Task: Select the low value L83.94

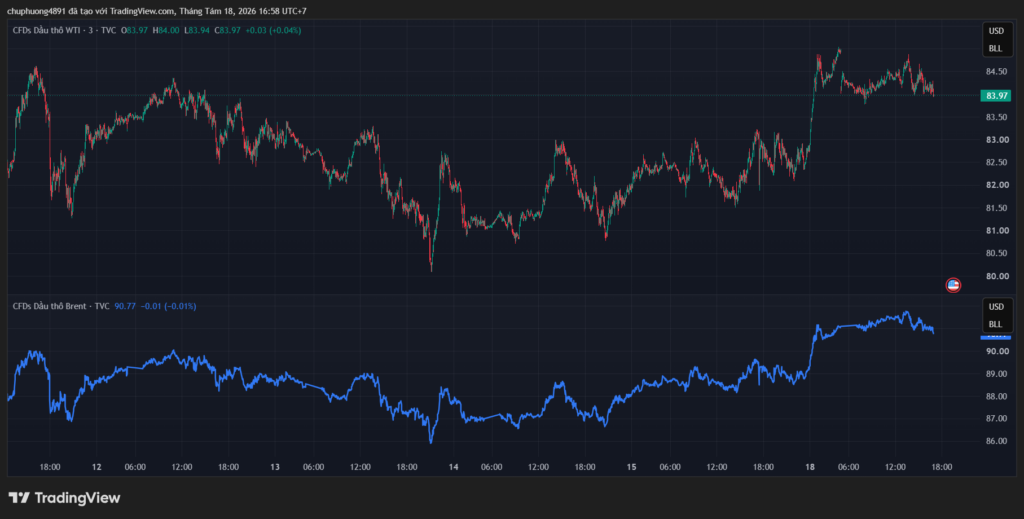Action: (x=197, y=30)
